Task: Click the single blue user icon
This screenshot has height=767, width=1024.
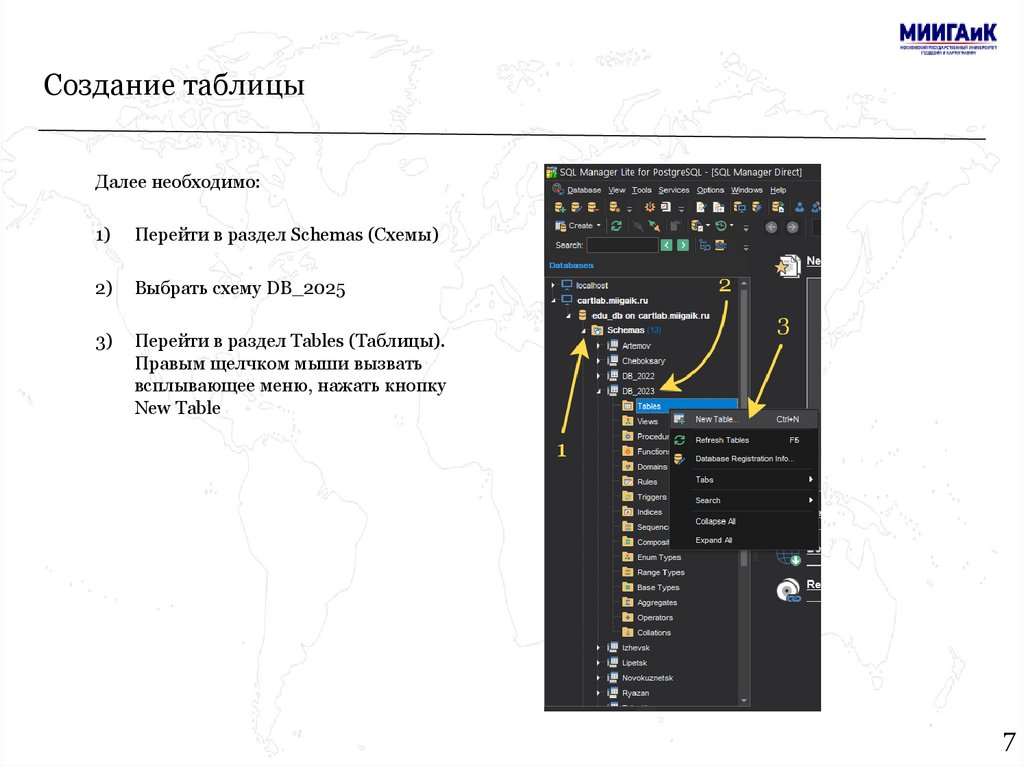Action: pos(799,207)
